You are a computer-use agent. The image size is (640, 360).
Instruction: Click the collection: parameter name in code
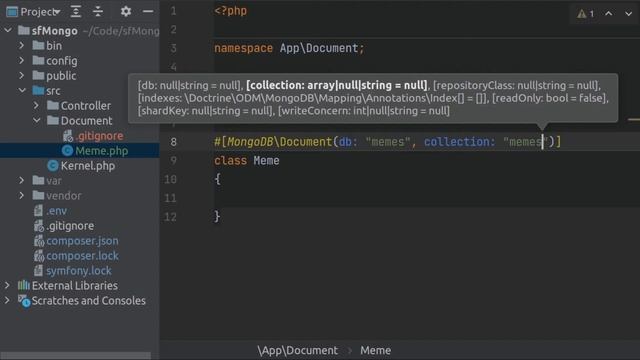click(459, 142)
